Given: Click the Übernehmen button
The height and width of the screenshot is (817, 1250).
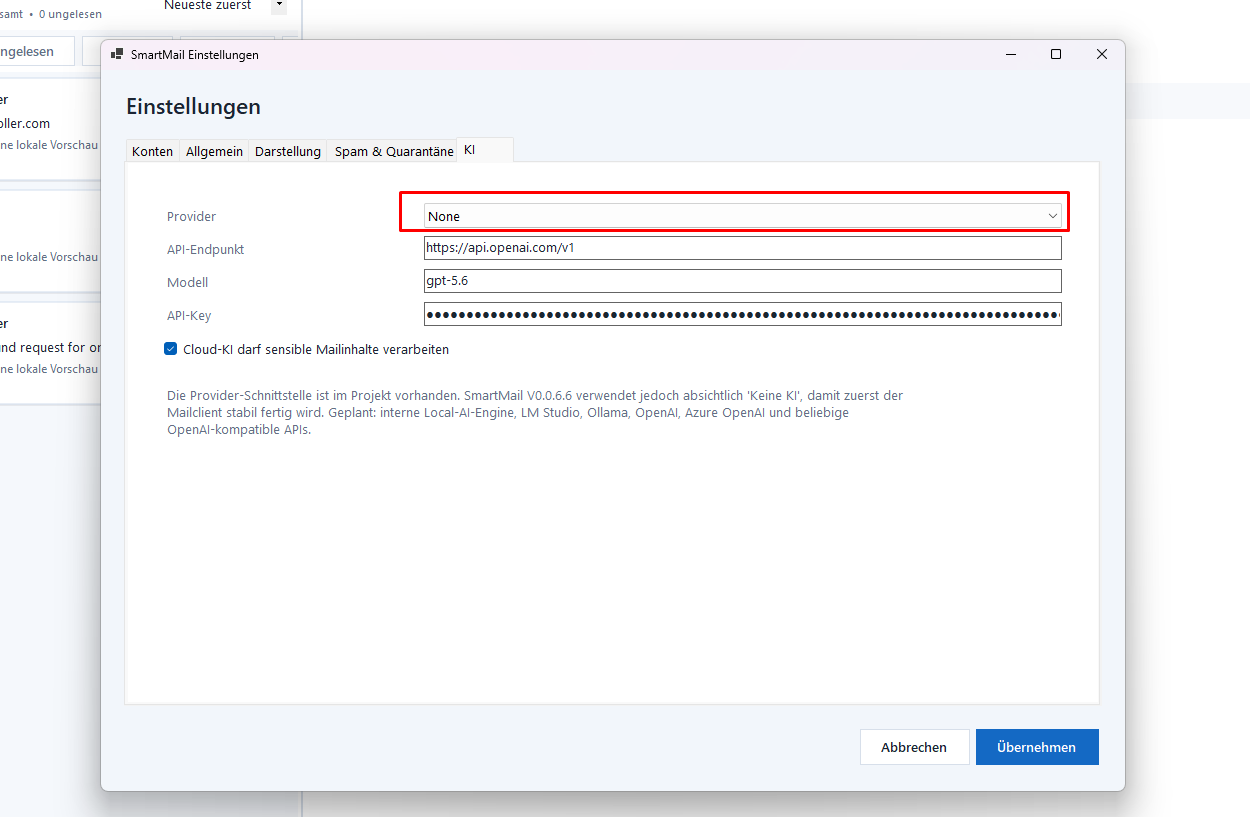Looking at the screenshot, I should tap(1037, 747).
